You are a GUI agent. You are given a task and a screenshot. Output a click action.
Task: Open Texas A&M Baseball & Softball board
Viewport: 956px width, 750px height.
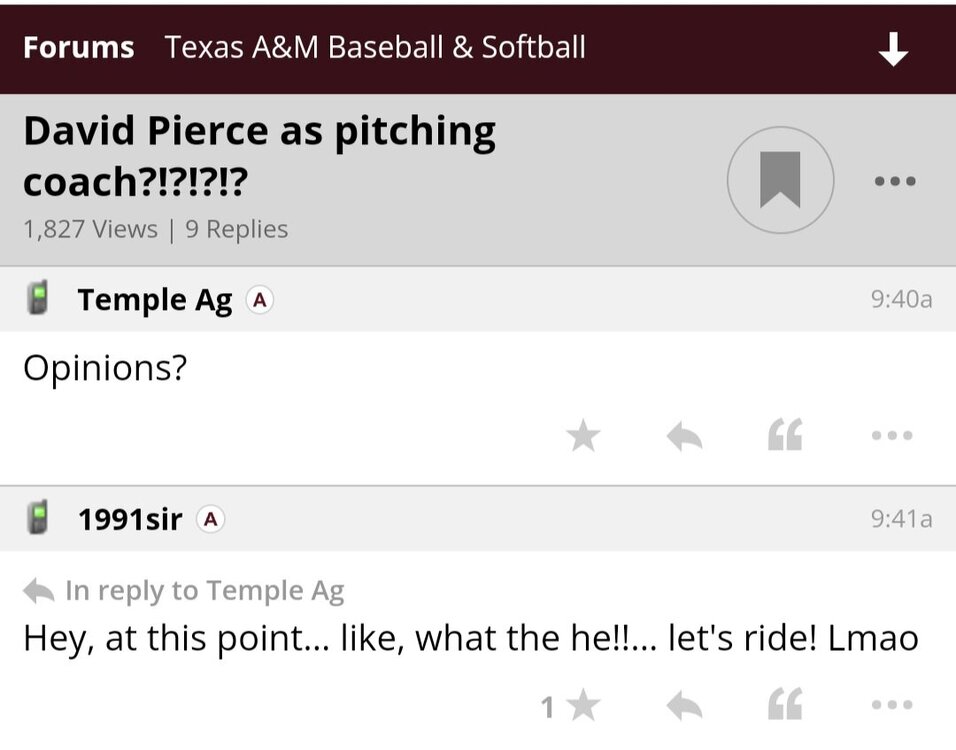click(375, 47)
